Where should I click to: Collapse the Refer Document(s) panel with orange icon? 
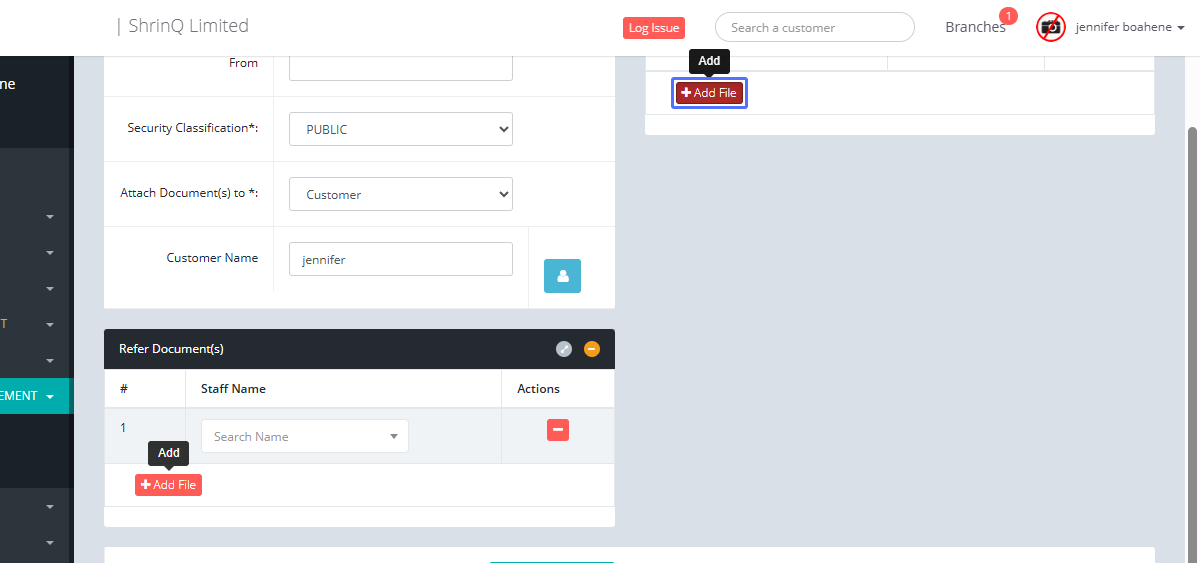(592, 349)
